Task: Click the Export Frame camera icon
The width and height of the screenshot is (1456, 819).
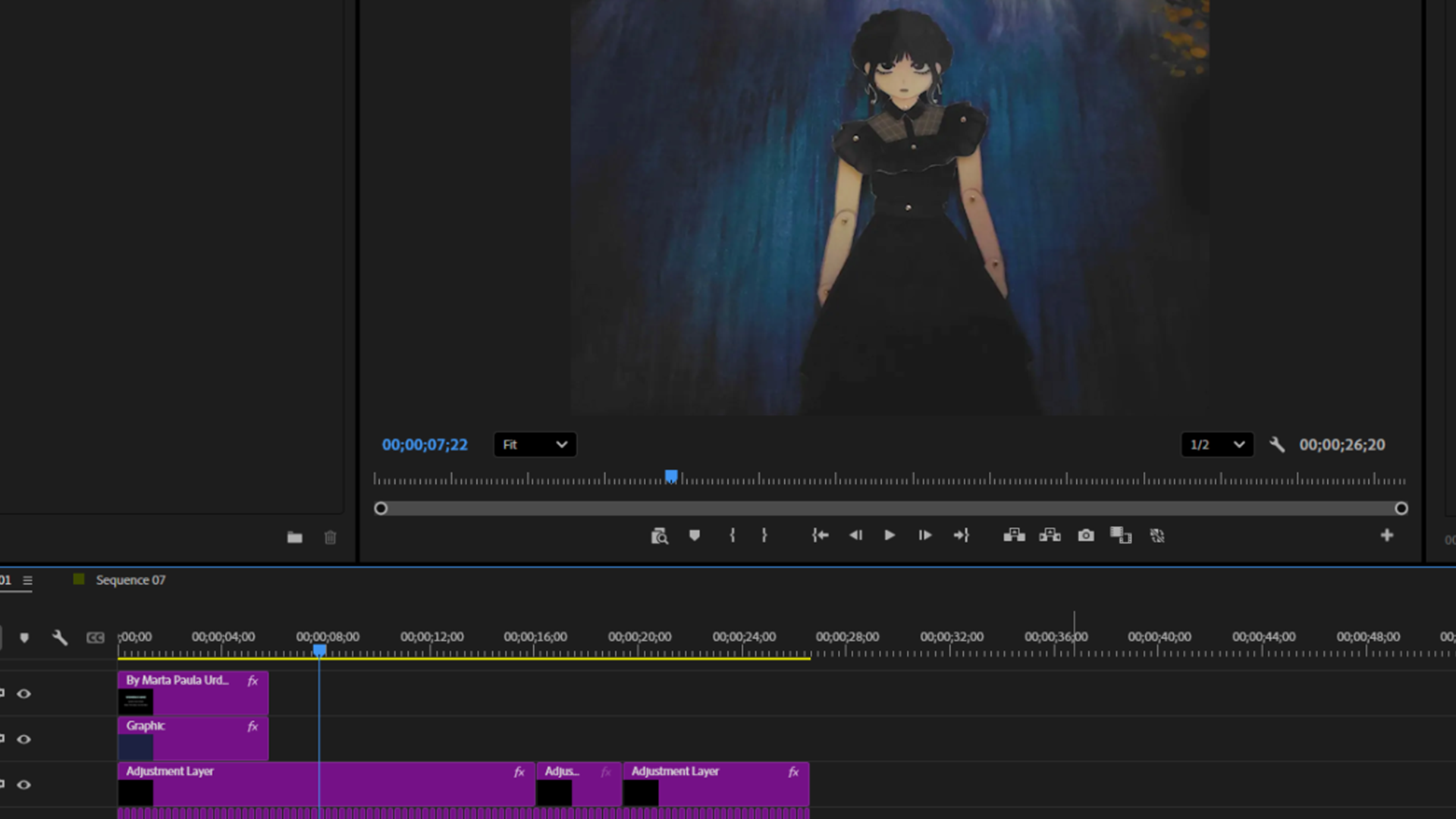Action: pyautogui.click(x=1086, y=535)
